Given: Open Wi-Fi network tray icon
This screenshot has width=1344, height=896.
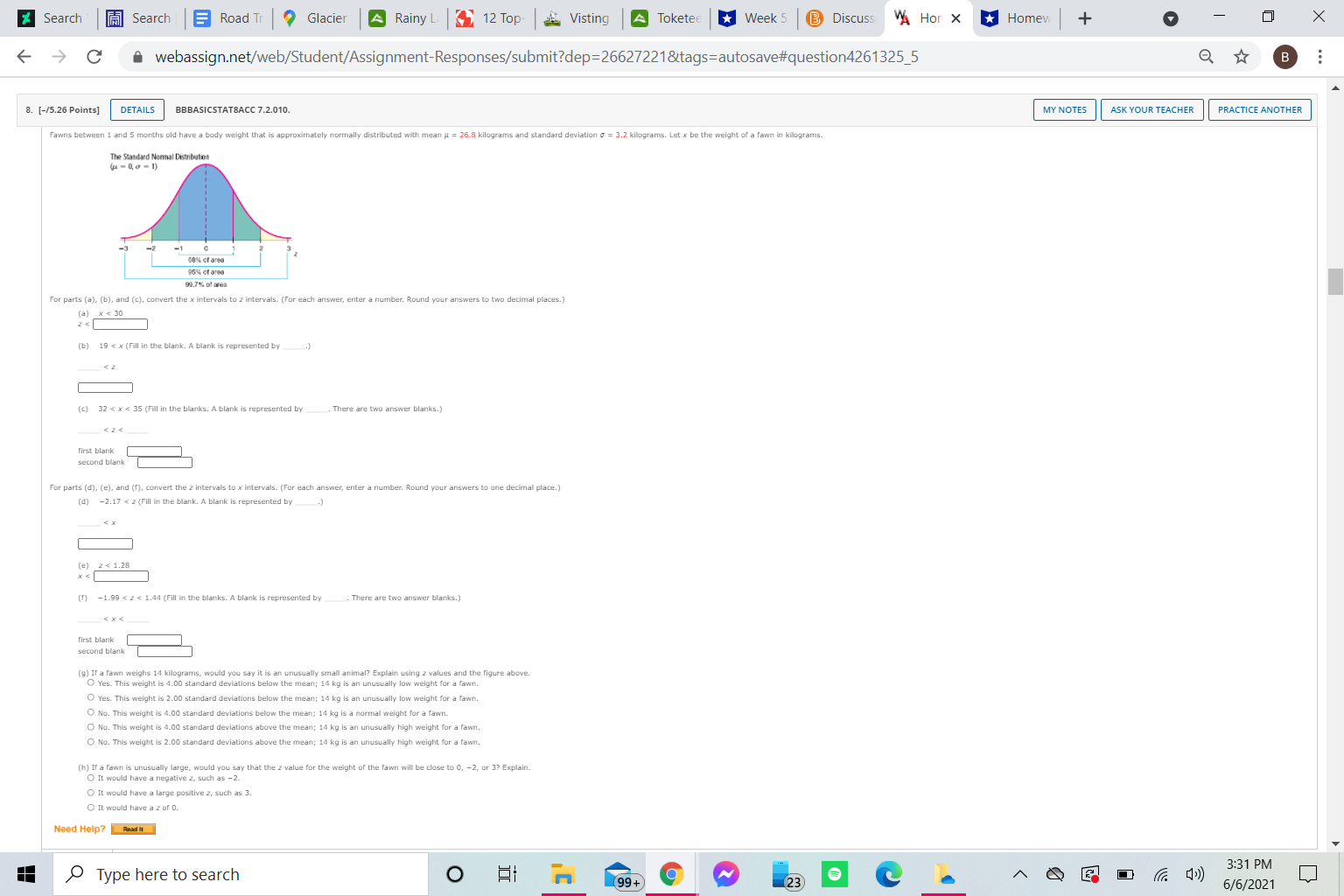Looking at the screenshot, I should click(1161, 874).
